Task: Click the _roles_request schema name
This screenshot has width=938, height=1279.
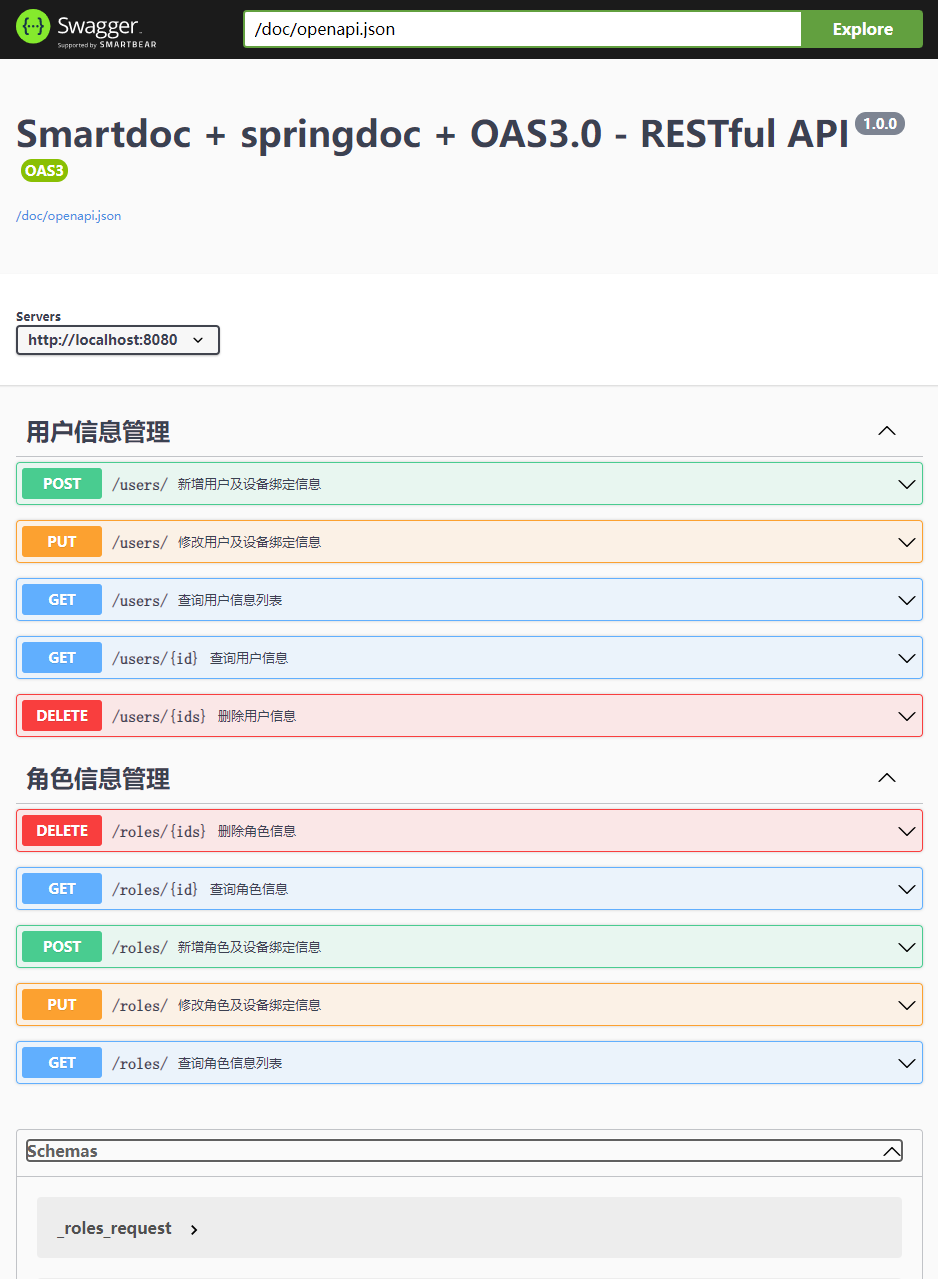Action: click(x=114, y=1228)
